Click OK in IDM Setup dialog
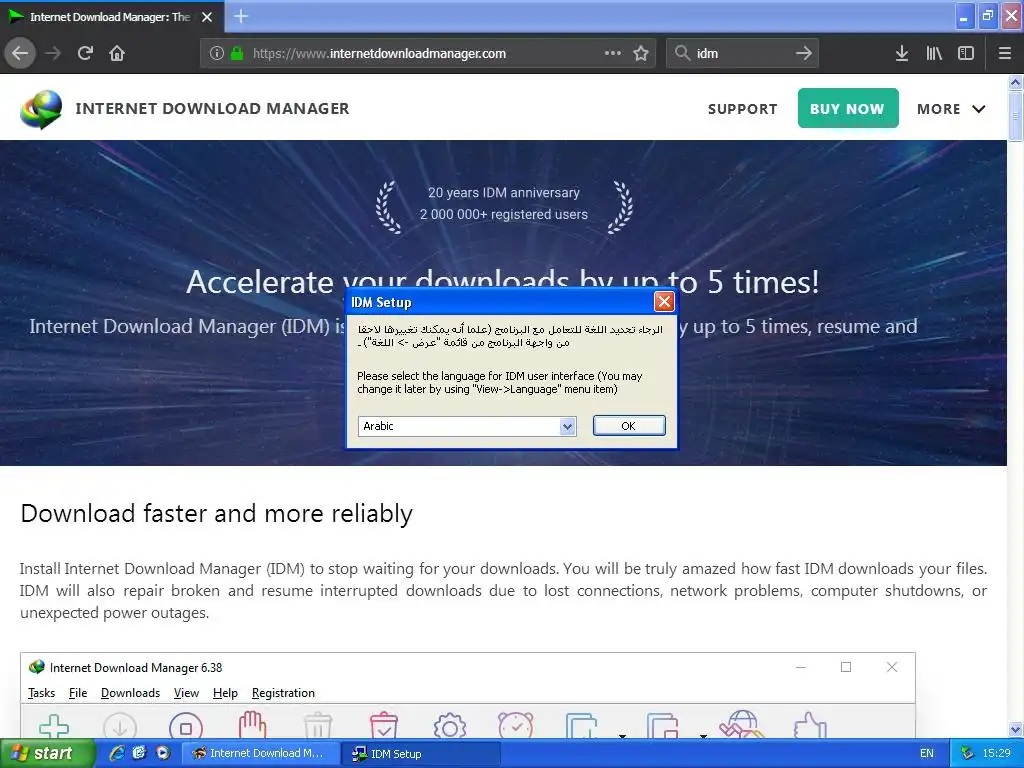The image size is (1024, 768). point(629,426)
